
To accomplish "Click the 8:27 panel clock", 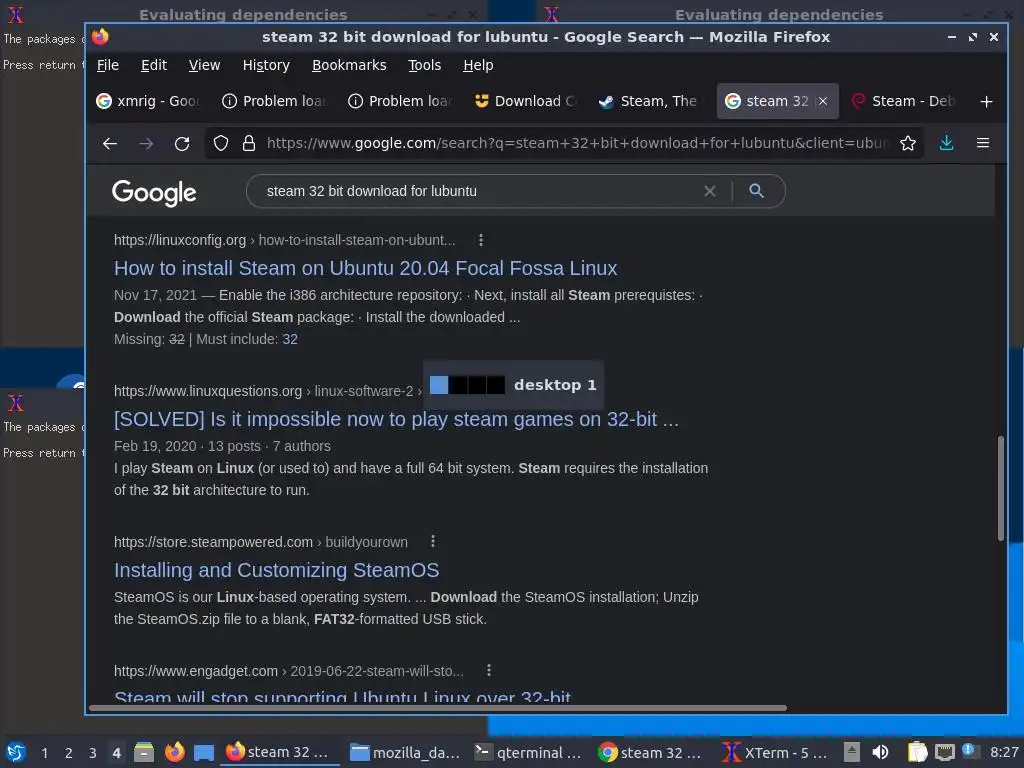I will [x=1004, y=752].
